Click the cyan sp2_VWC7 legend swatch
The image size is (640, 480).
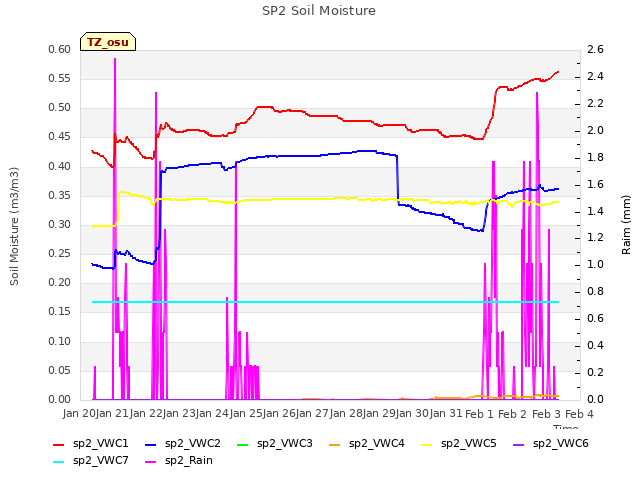(x=59, y=462)
